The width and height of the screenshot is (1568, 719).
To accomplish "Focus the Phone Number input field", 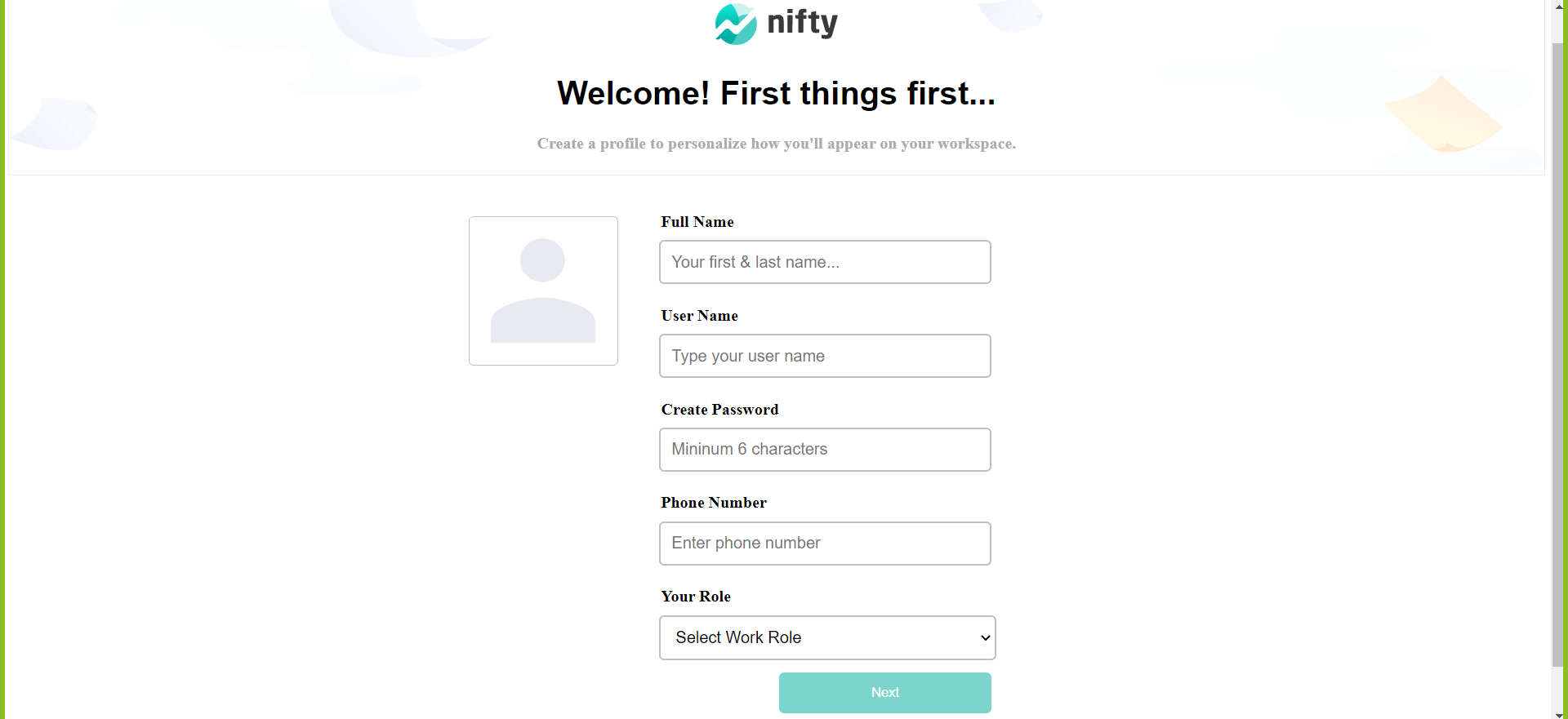I will [825, 544].
